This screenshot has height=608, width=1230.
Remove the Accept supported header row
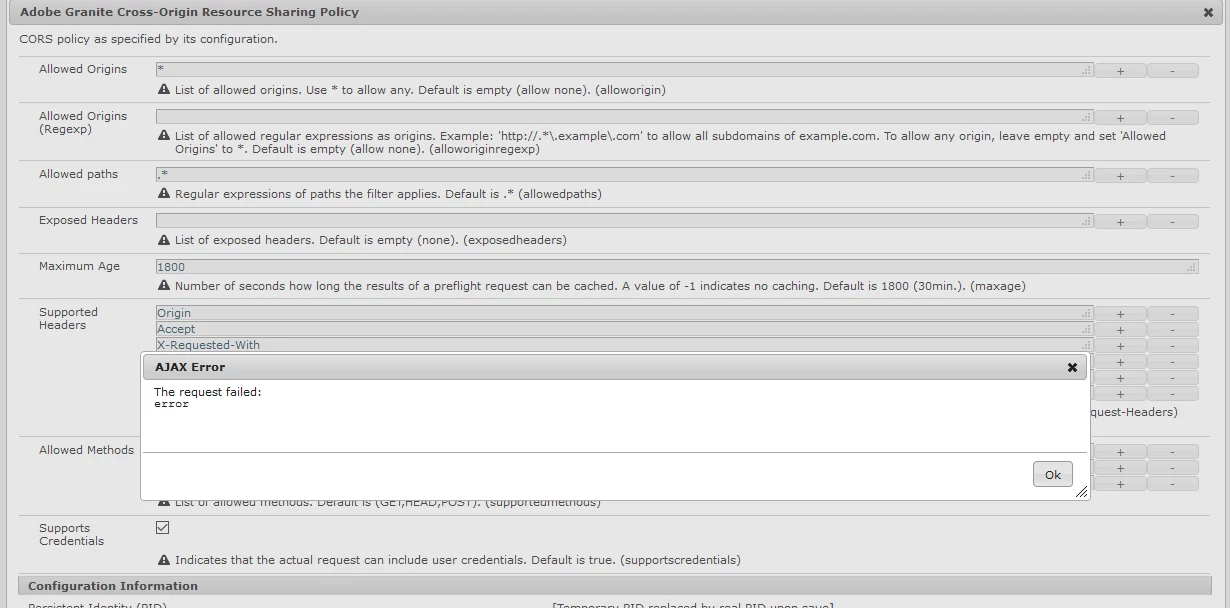coord(1172,330)
